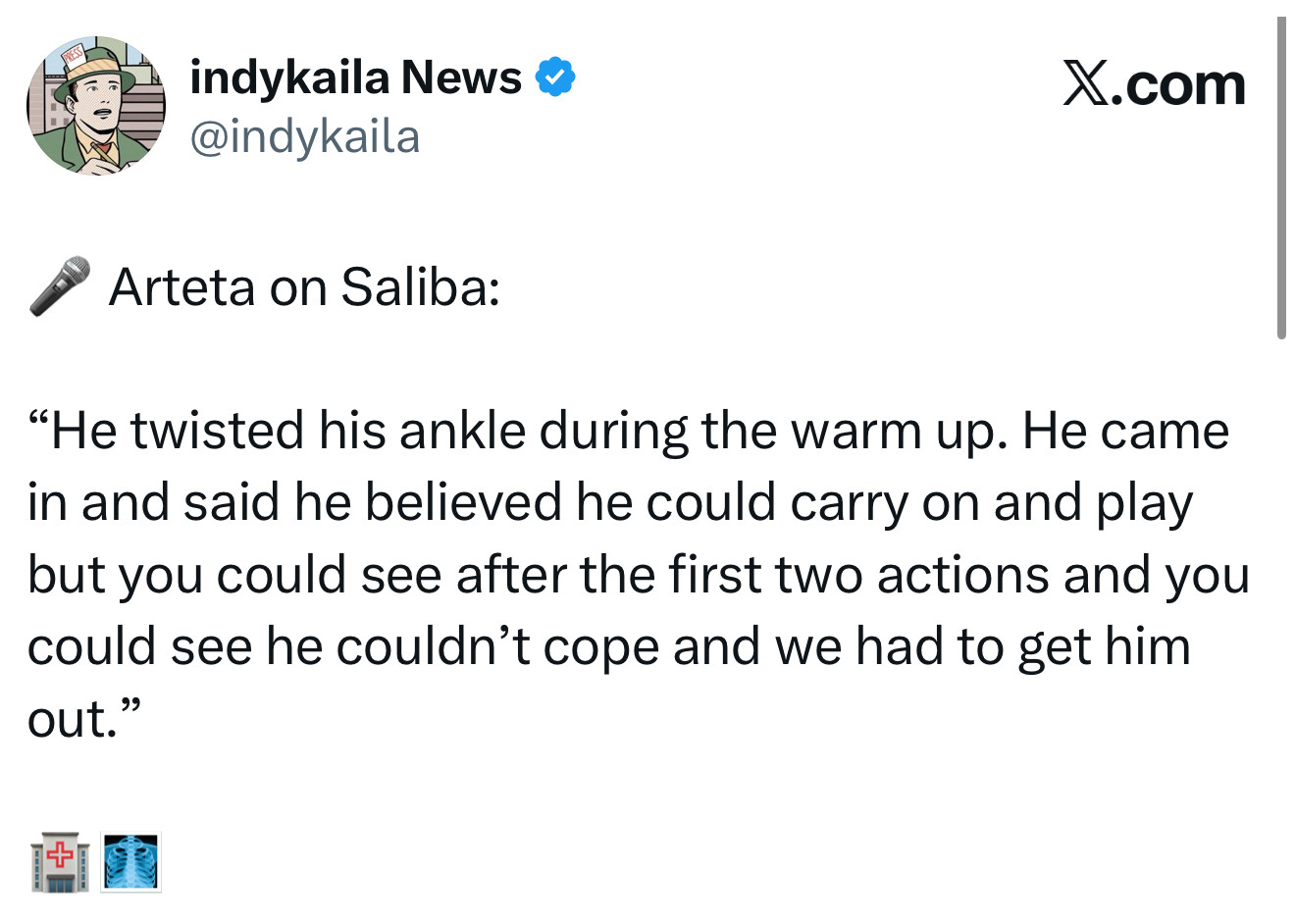1295x924 pixels.
Task: Click the blue verified checkmark badge
Action: click(x=555, y=77)
